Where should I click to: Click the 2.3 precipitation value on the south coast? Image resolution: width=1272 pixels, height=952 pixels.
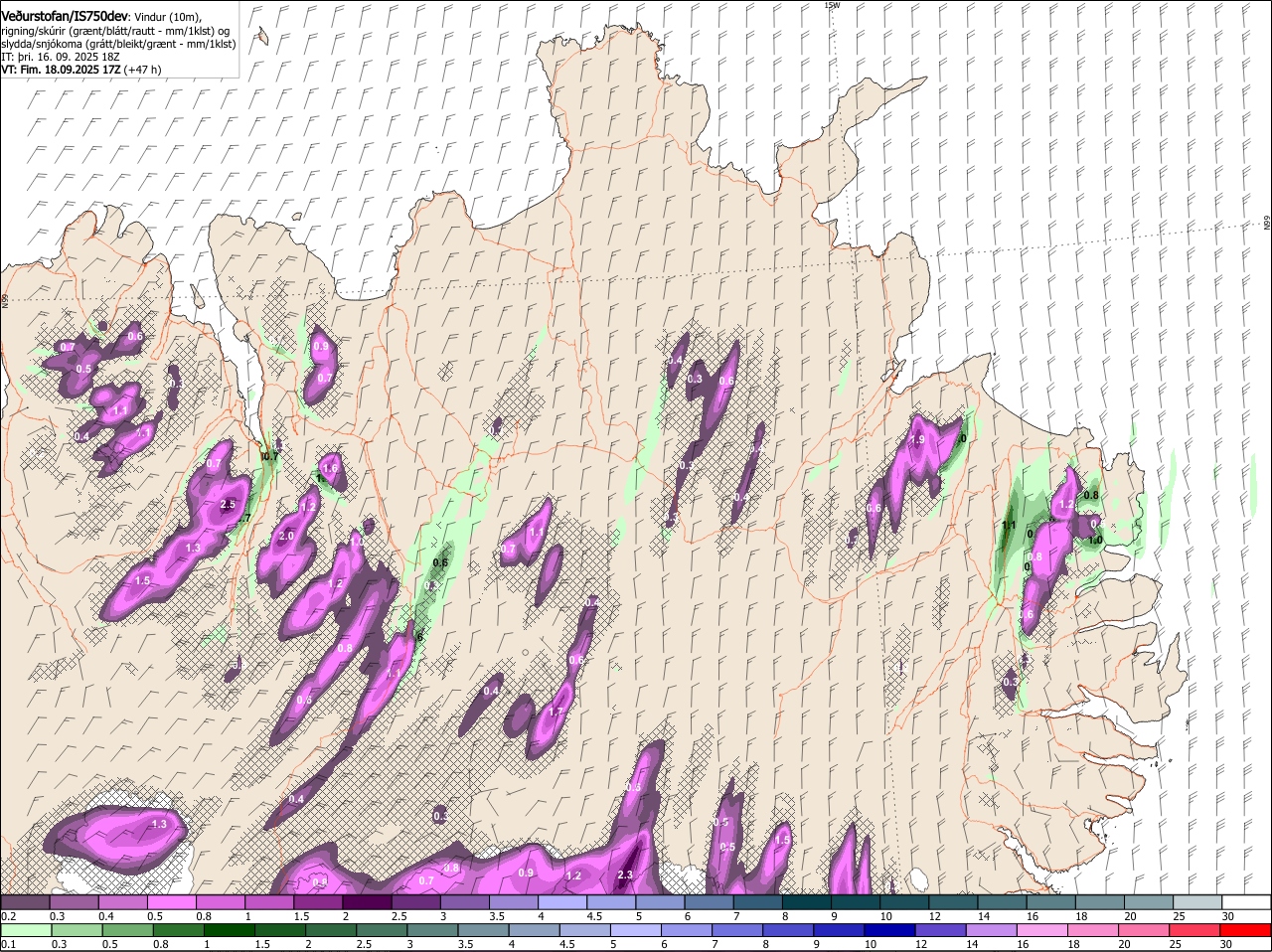point(625,874)
